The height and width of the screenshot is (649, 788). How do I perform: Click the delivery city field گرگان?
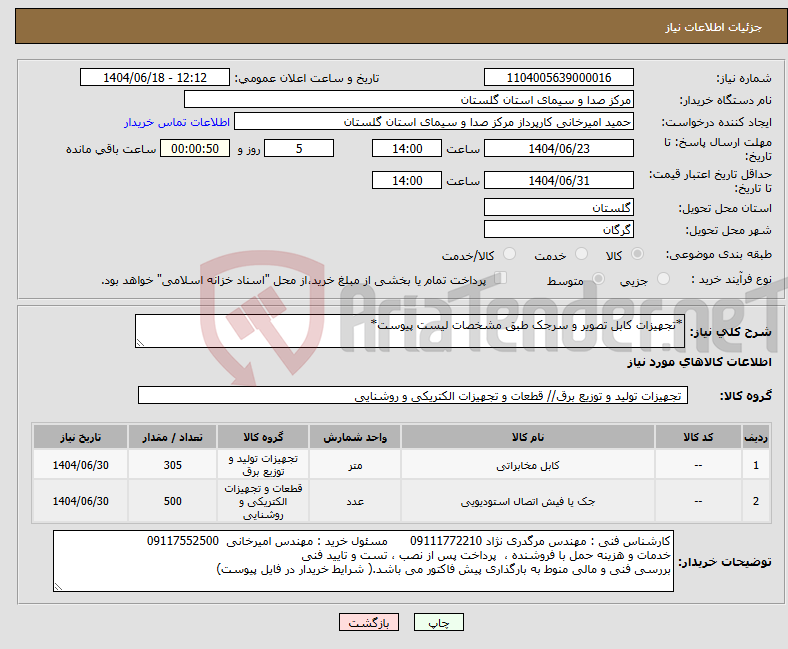tap(559, 229)
